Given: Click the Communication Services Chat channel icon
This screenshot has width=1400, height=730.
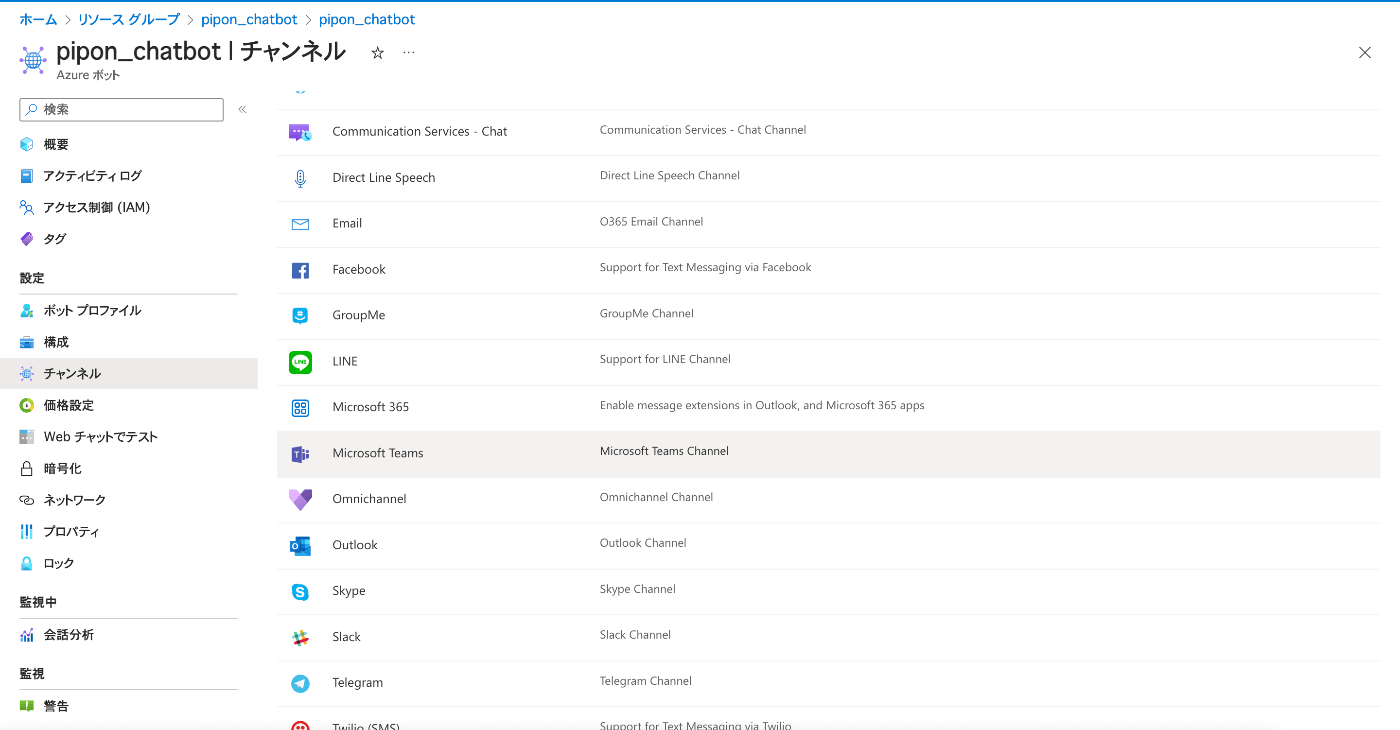Looking at the screenshot, I should 300,132.
